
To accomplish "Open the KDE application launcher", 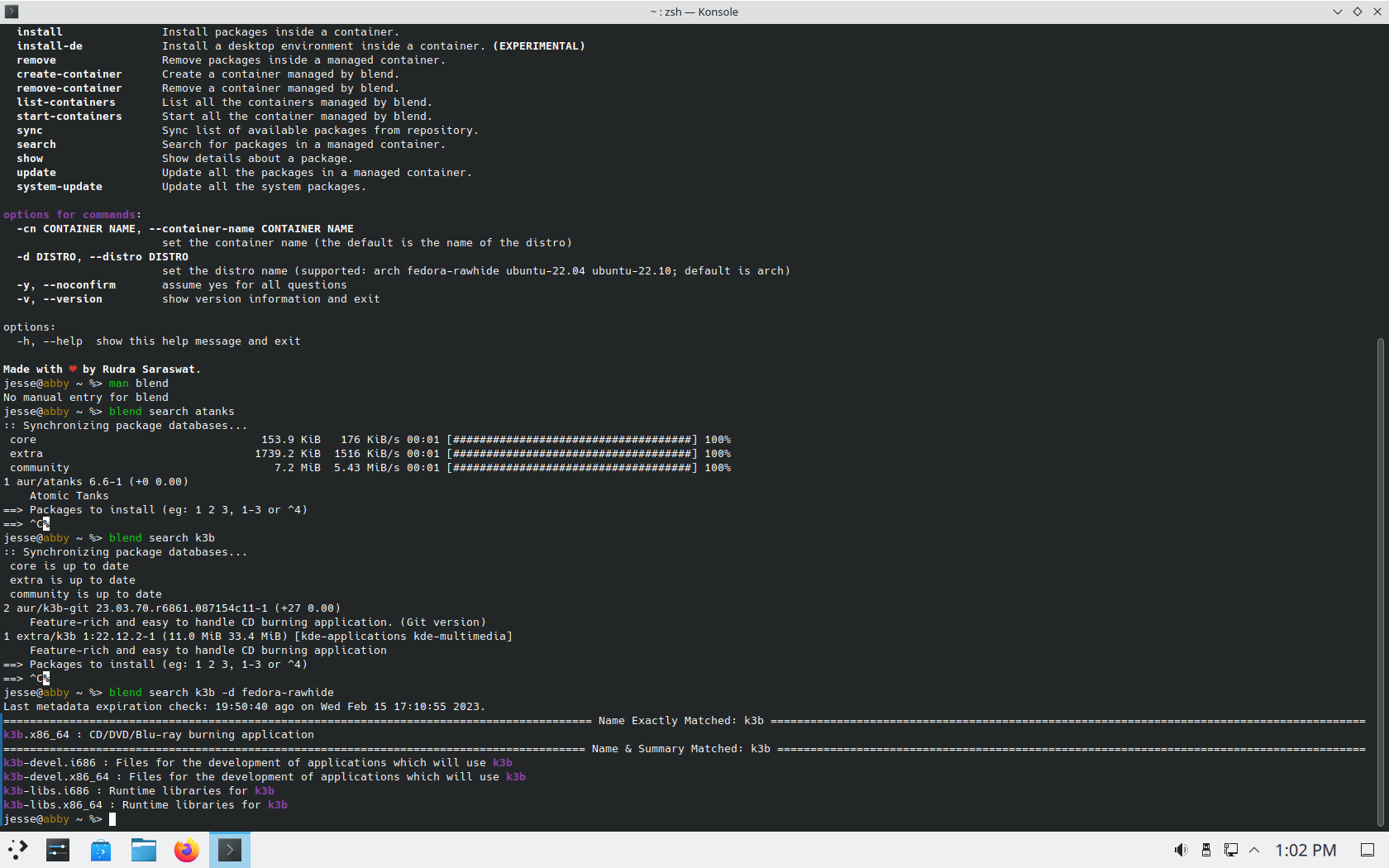I will [18, 850].
